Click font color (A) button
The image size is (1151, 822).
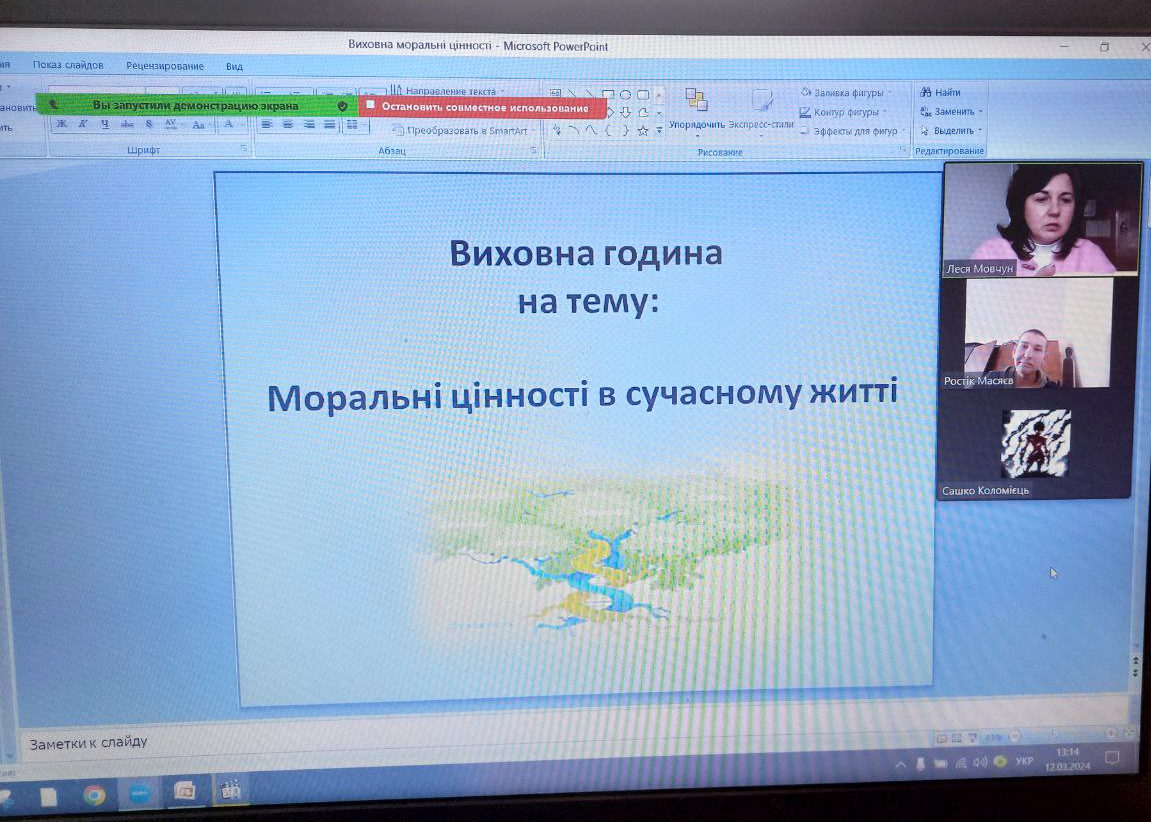coord(228,125)
